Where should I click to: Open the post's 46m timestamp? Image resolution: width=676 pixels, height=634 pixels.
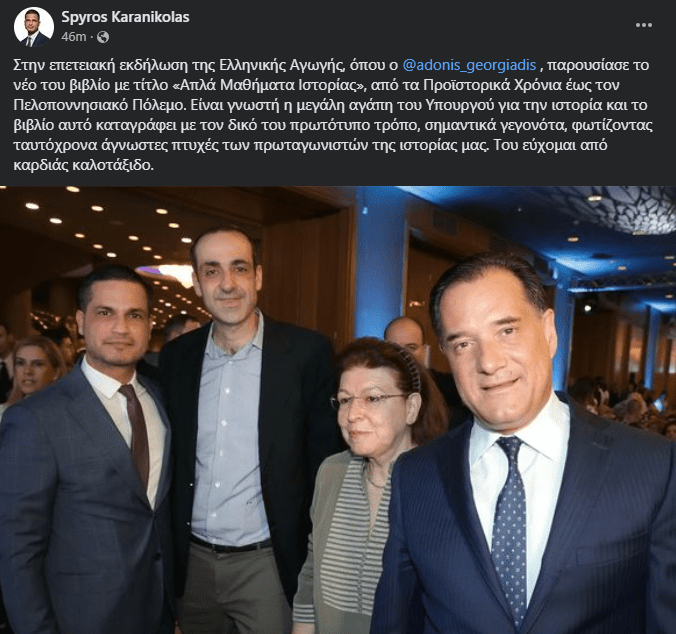pyautogui.click(x=73, y=37)
